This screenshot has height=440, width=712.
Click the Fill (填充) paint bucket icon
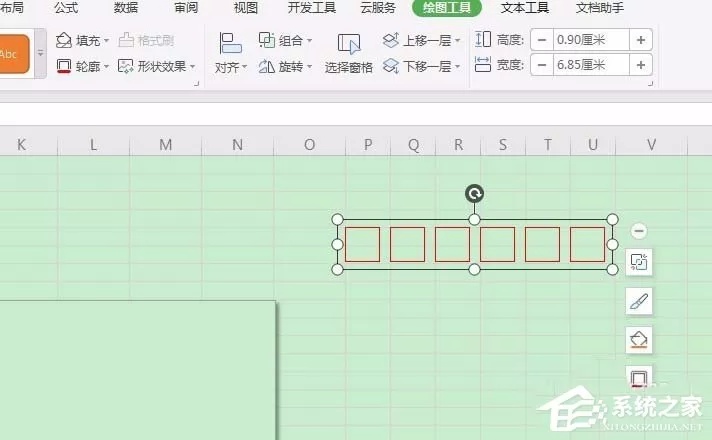(x=64, y=40)
